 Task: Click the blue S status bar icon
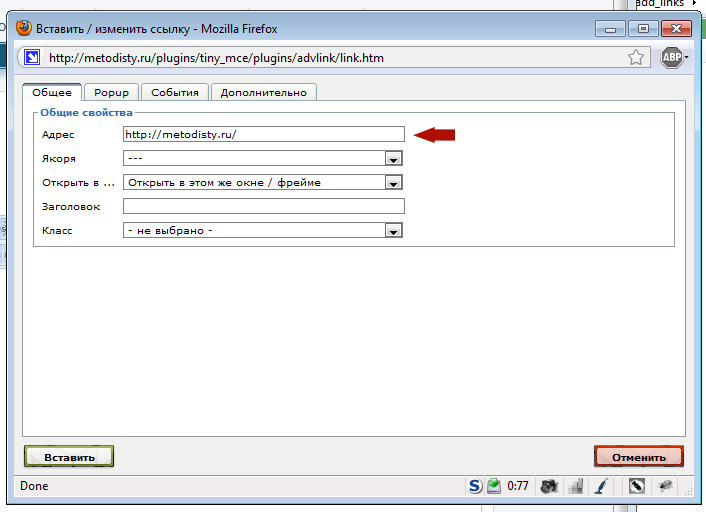pyautogui.click(x=475, y=486)
